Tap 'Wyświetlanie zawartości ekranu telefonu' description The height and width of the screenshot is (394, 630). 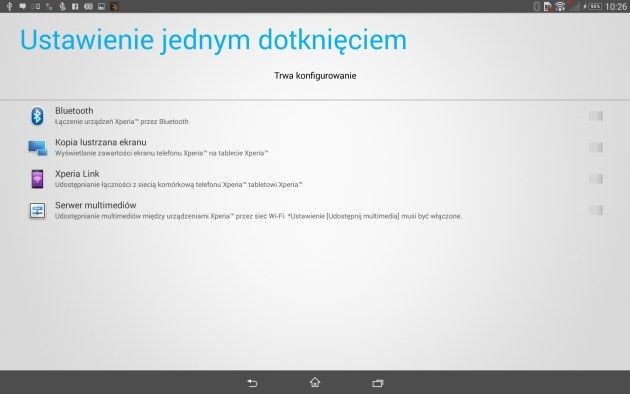pos(162,153)
